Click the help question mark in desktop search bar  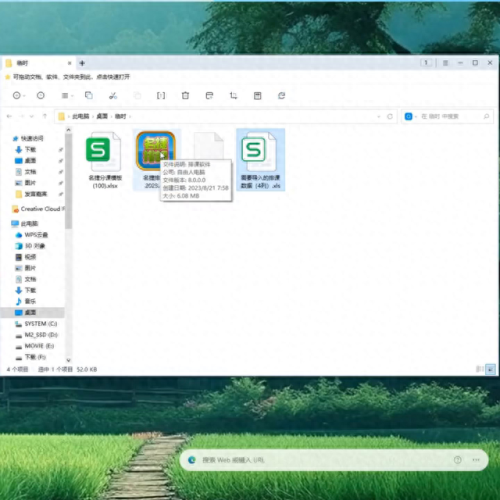(458, 460)
